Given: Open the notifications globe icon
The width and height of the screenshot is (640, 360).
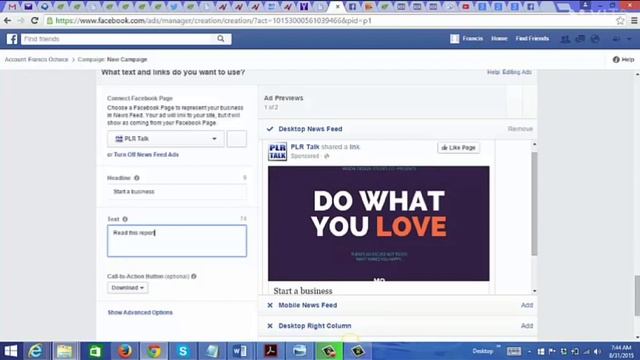Looking at the screenshot, I should coord(595,39).
